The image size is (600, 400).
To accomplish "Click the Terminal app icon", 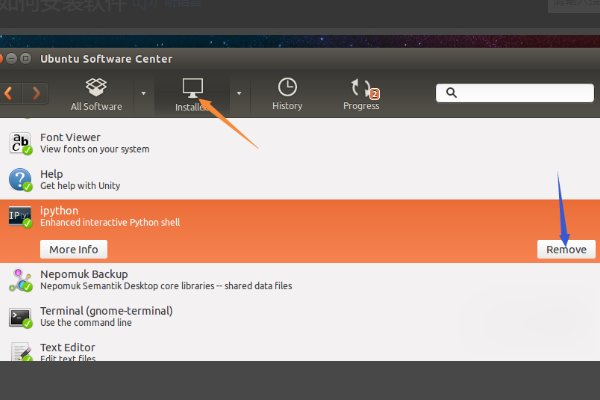I will 21,317.
